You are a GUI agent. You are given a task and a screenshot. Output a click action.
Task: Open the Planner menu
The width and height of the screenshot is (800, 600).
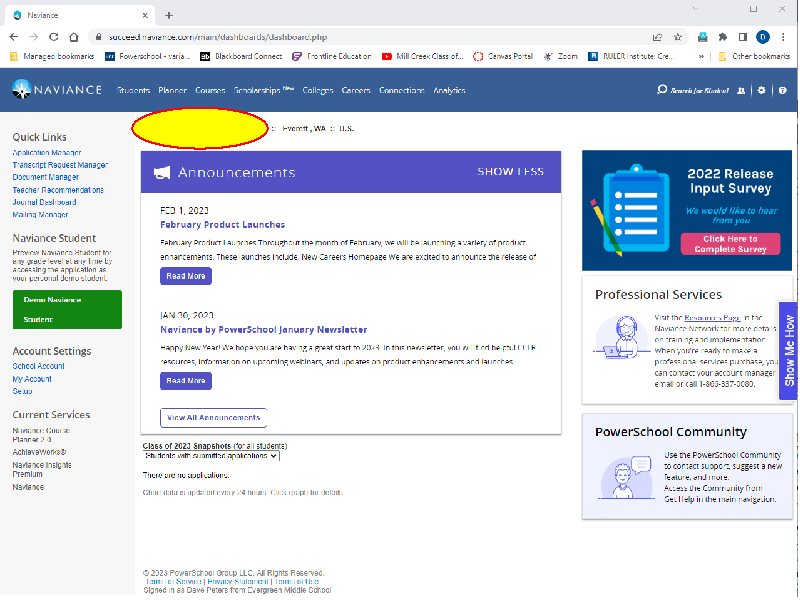[x=172, y=90]
